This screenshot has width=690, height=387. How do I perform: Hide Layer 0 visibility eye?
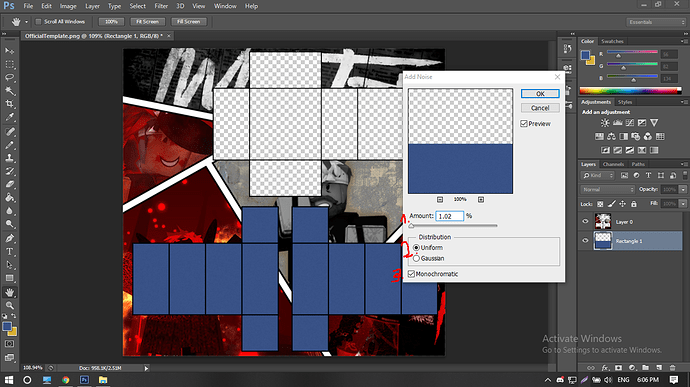[585, 221]
